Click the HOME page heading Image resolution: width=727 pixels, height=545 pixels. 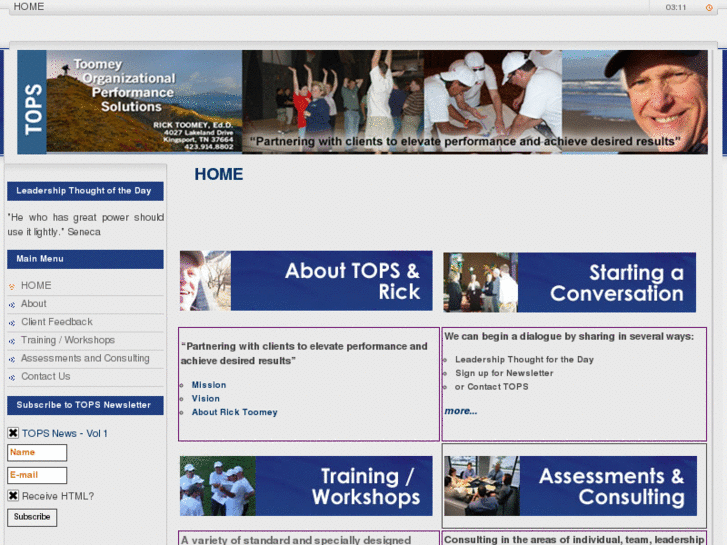[x=218, y=174]
